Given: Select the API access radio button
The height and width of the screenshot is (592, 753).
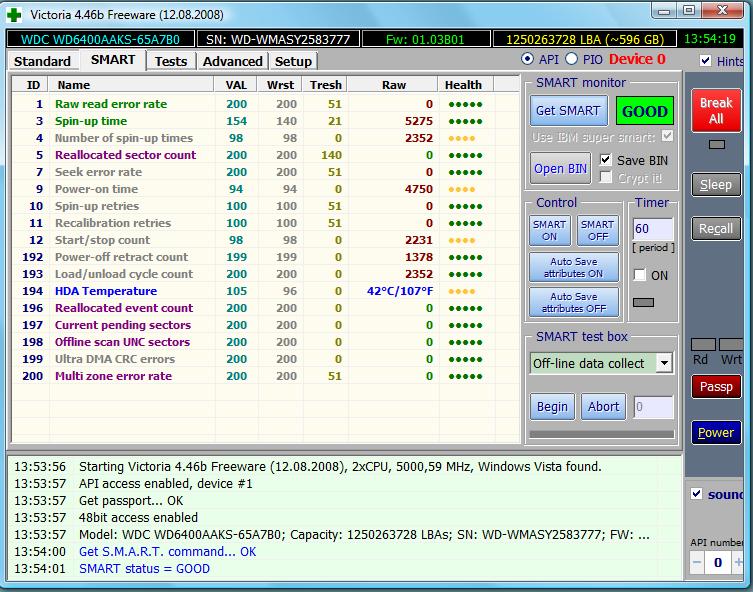Looking at the screenshot, I should click(x=527, y=59).
